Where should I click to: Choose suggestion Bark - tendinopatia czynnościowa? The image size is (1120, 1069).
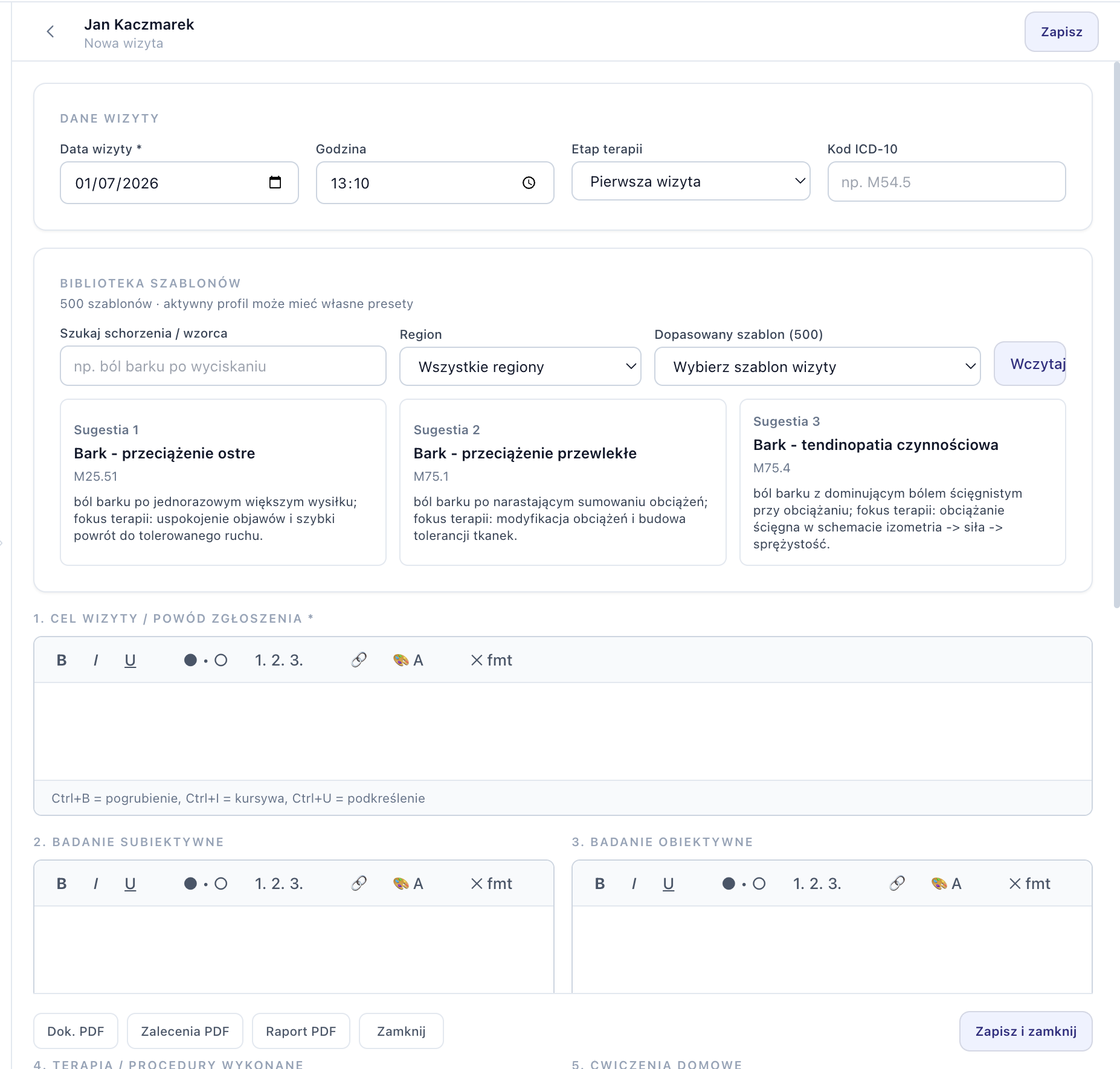coord(903,482)
